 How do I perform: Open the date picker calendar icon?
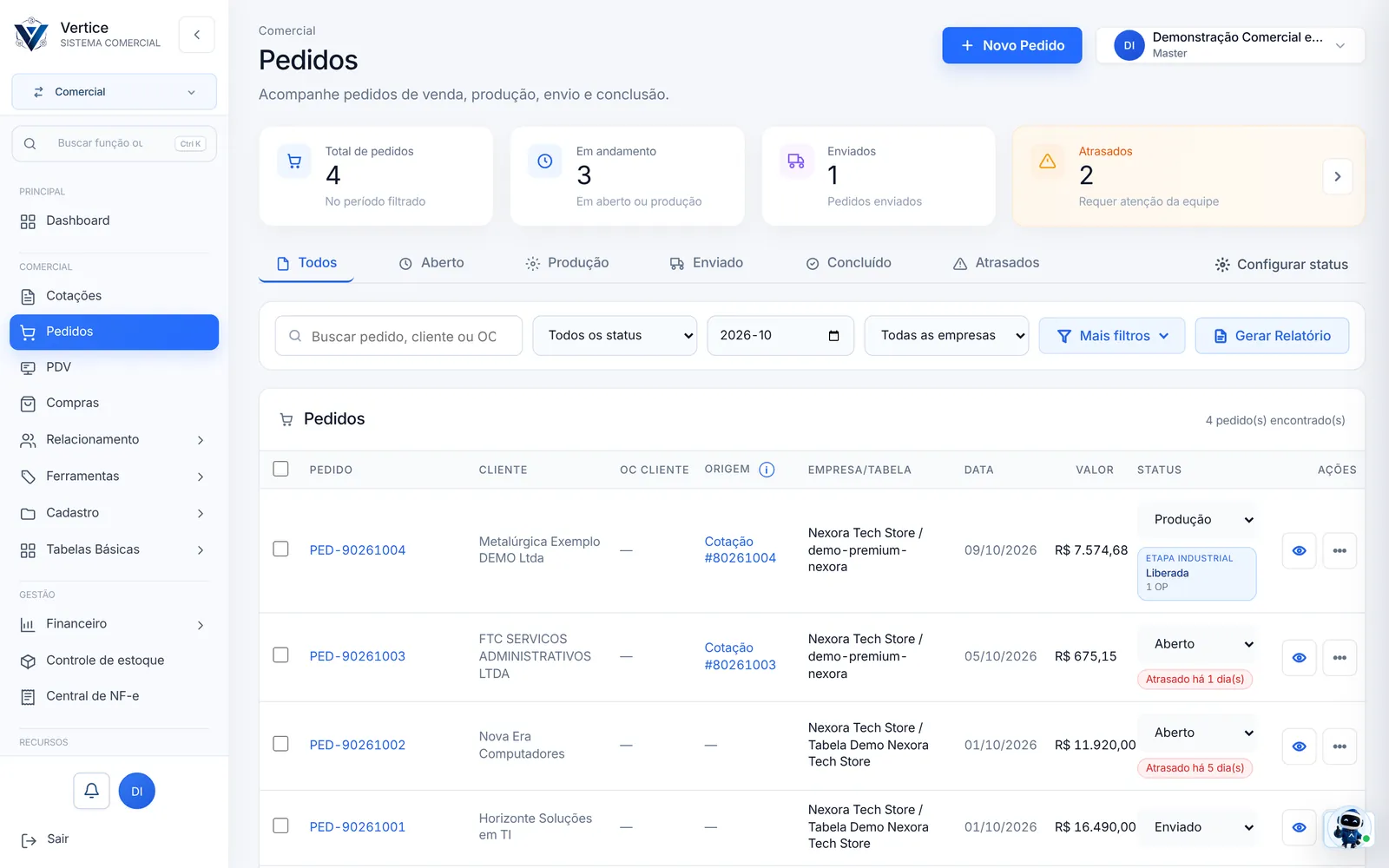[x=833, y=336]
